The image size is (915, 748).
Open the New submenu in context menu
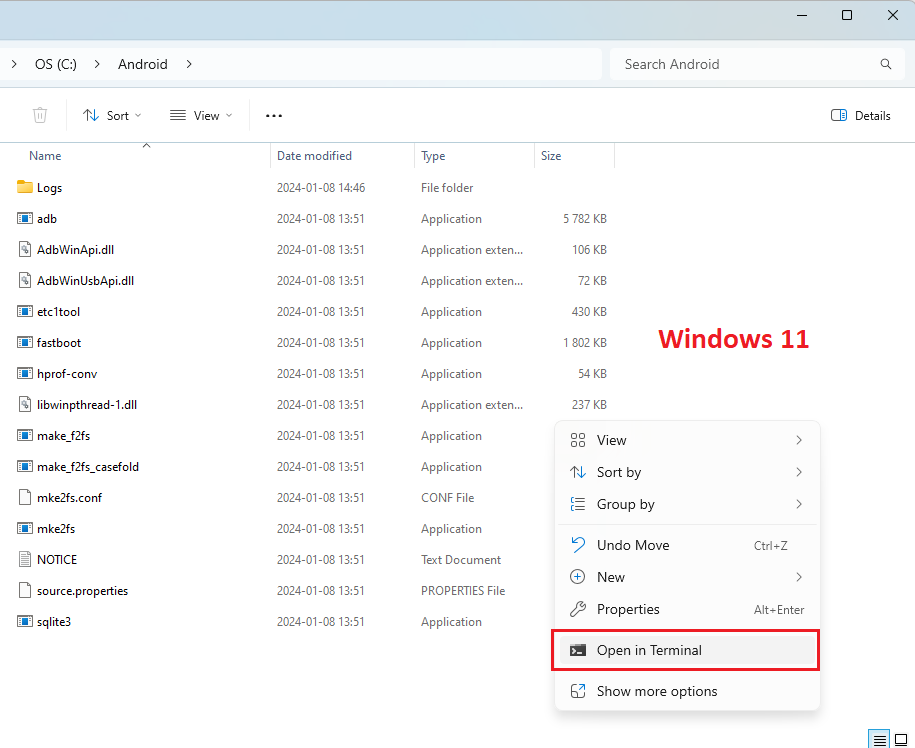687,577
